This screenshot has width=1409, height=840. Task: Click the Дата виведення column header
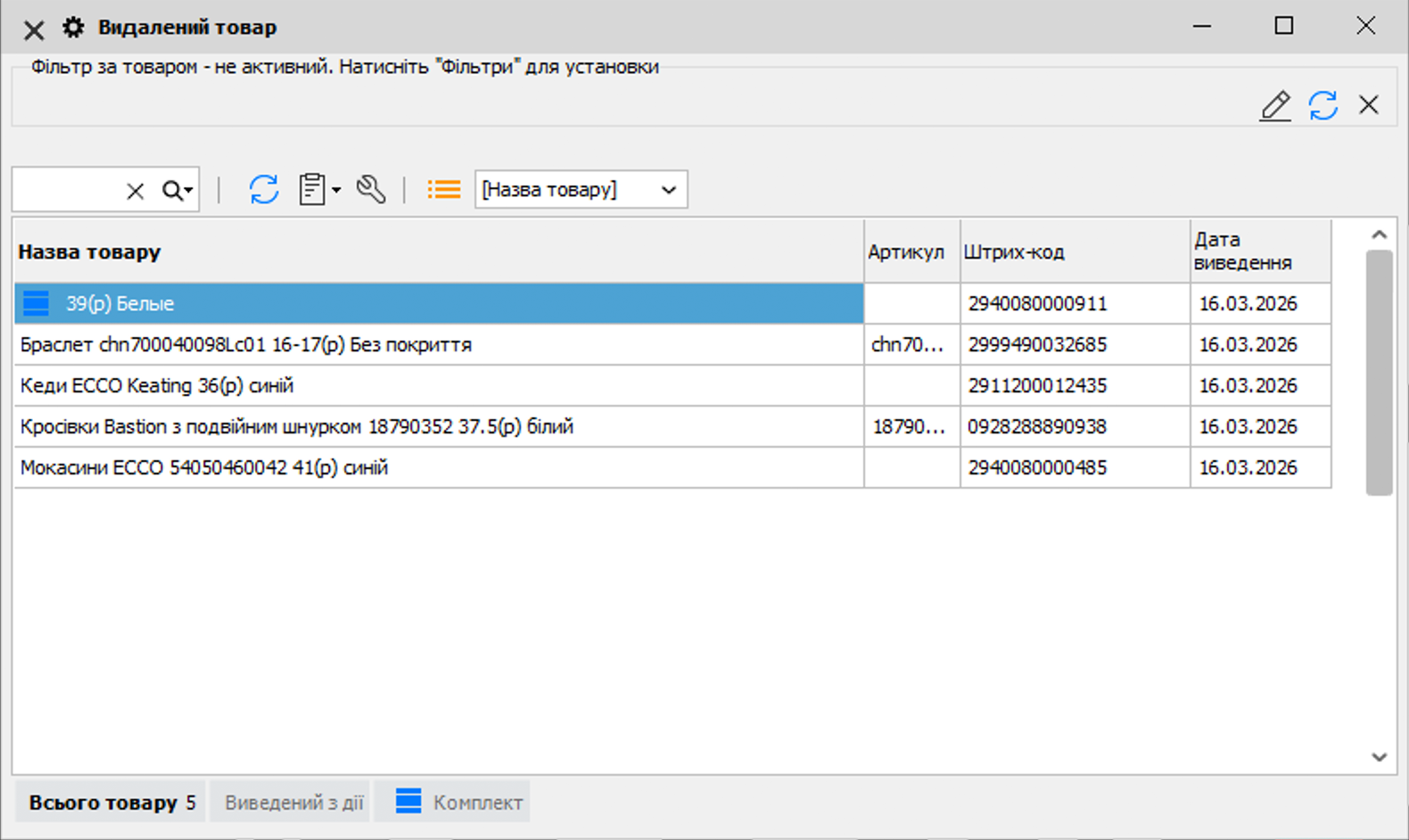point(1259,252)
